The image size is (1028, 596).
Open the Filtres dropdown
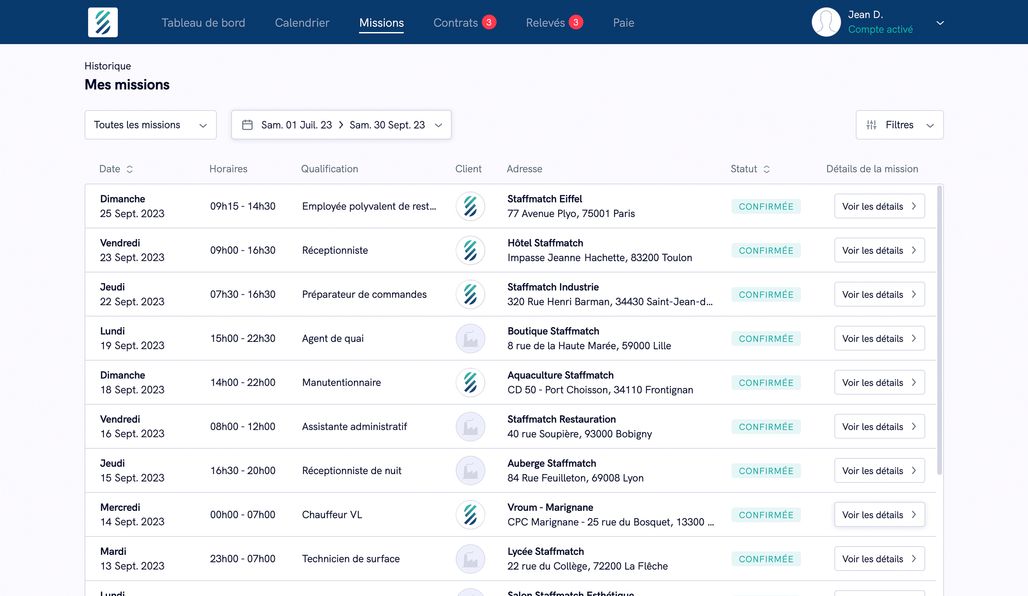click(899, 125)
